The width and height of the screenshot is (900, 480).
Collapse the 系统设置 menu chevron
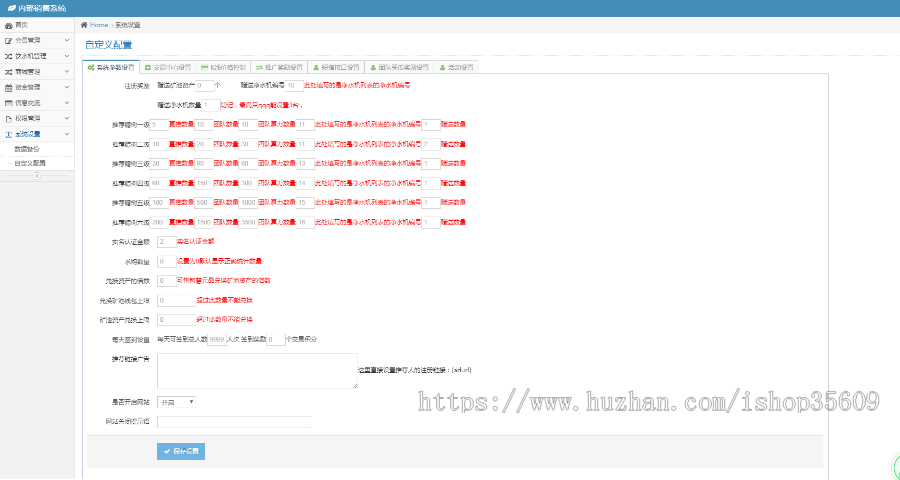point(67,134)
